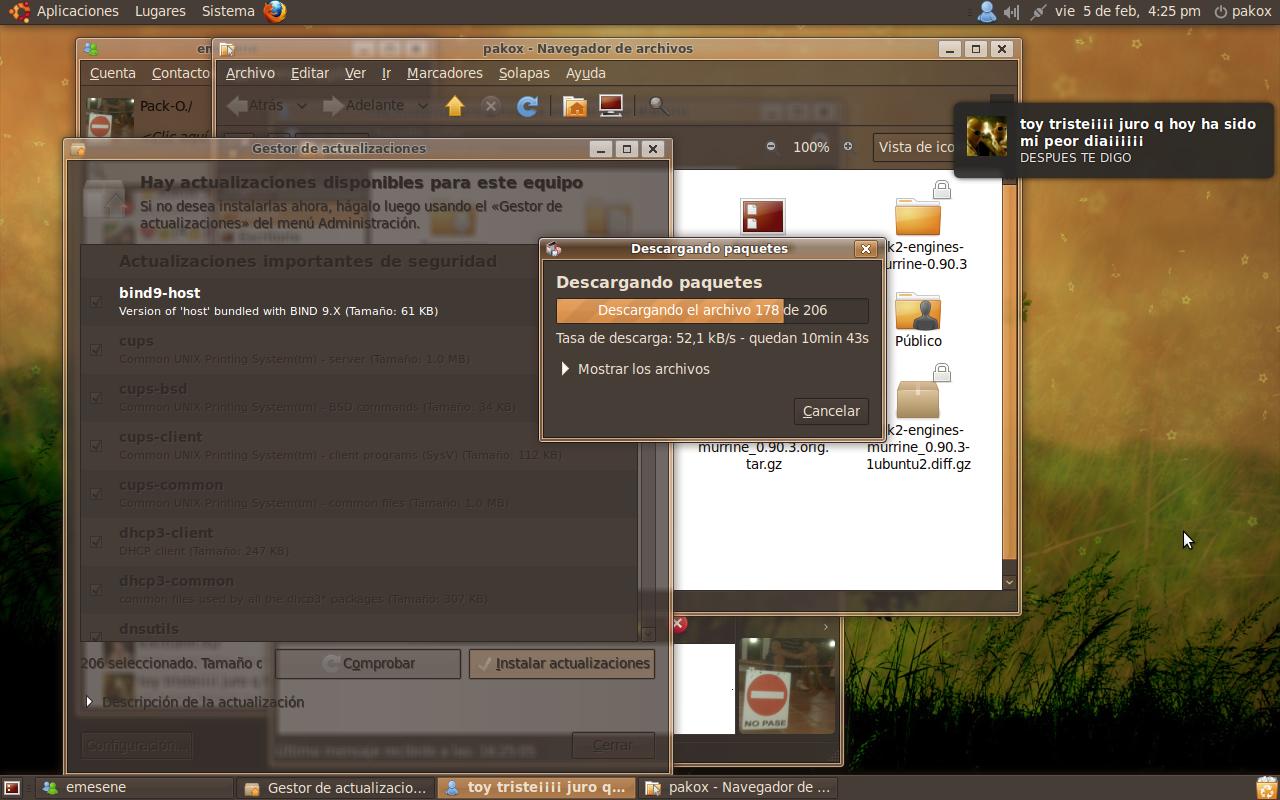This screenshot has width=1280, height=800.
Task: Open the Ayuda menu
Action: pyautogui.click(x=585, y=73)
